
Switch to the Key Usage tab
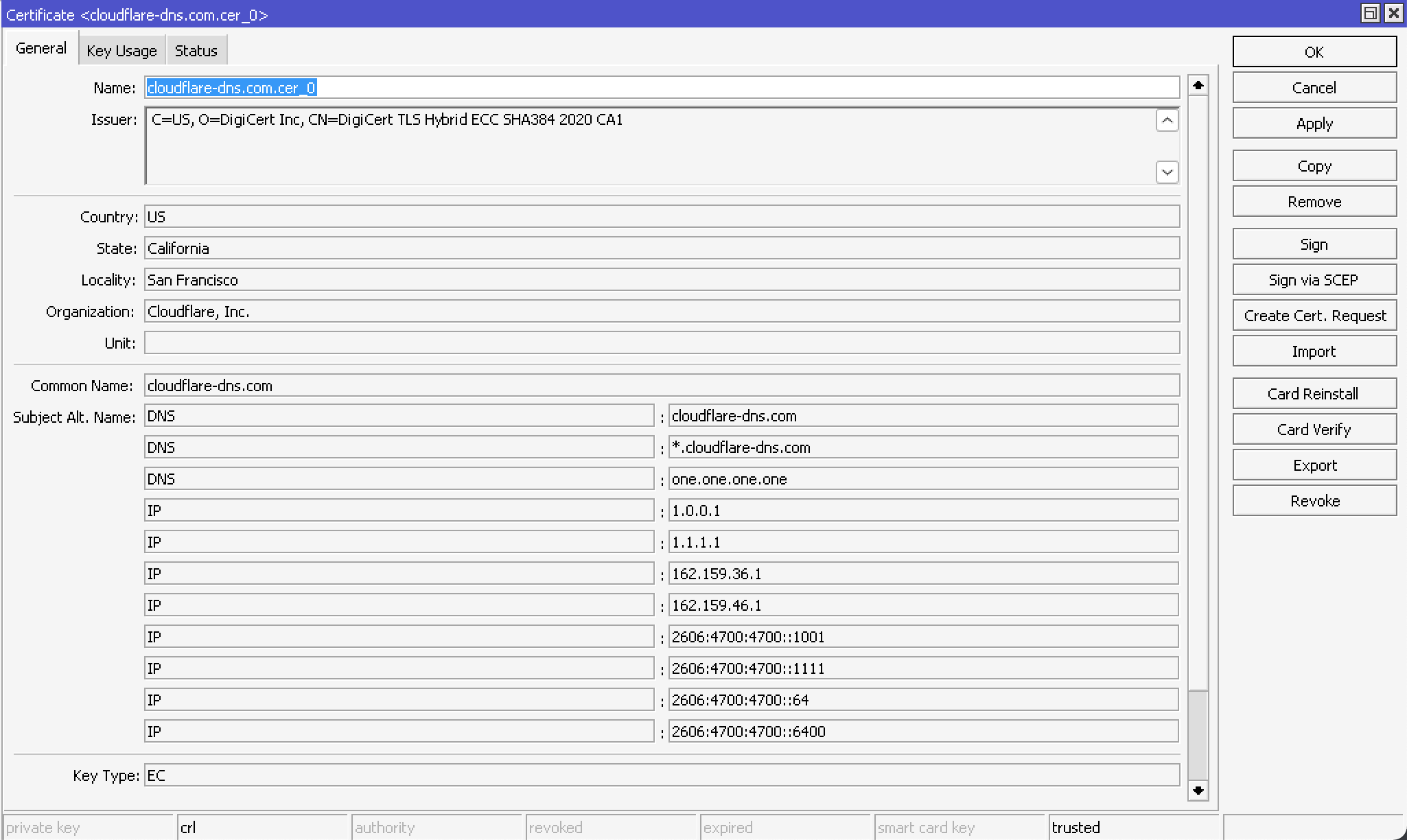[121, 51]
